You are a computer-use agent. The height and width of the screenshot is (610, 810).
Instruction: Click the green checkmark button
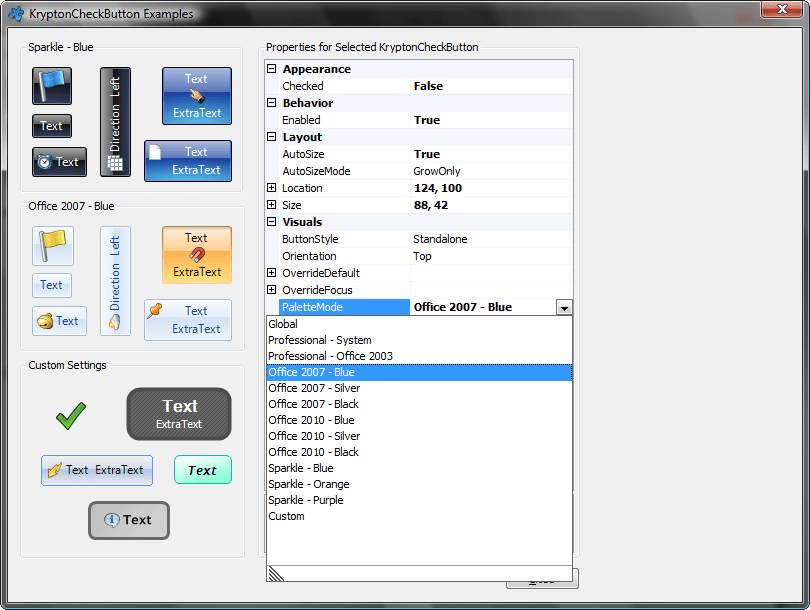(x=71, y=415)
